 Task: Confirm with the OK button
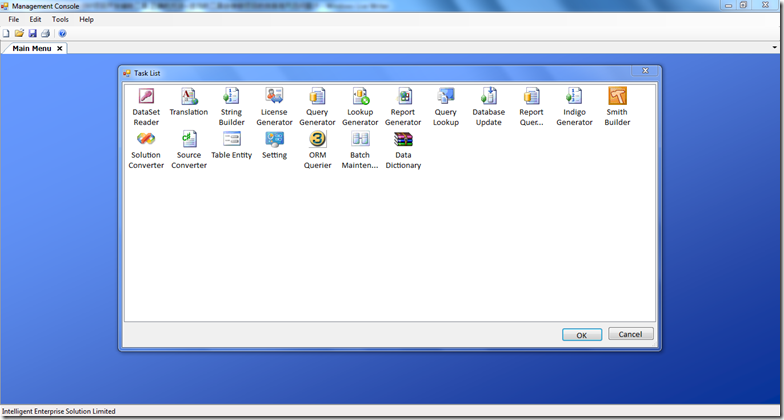coord(582,335)
